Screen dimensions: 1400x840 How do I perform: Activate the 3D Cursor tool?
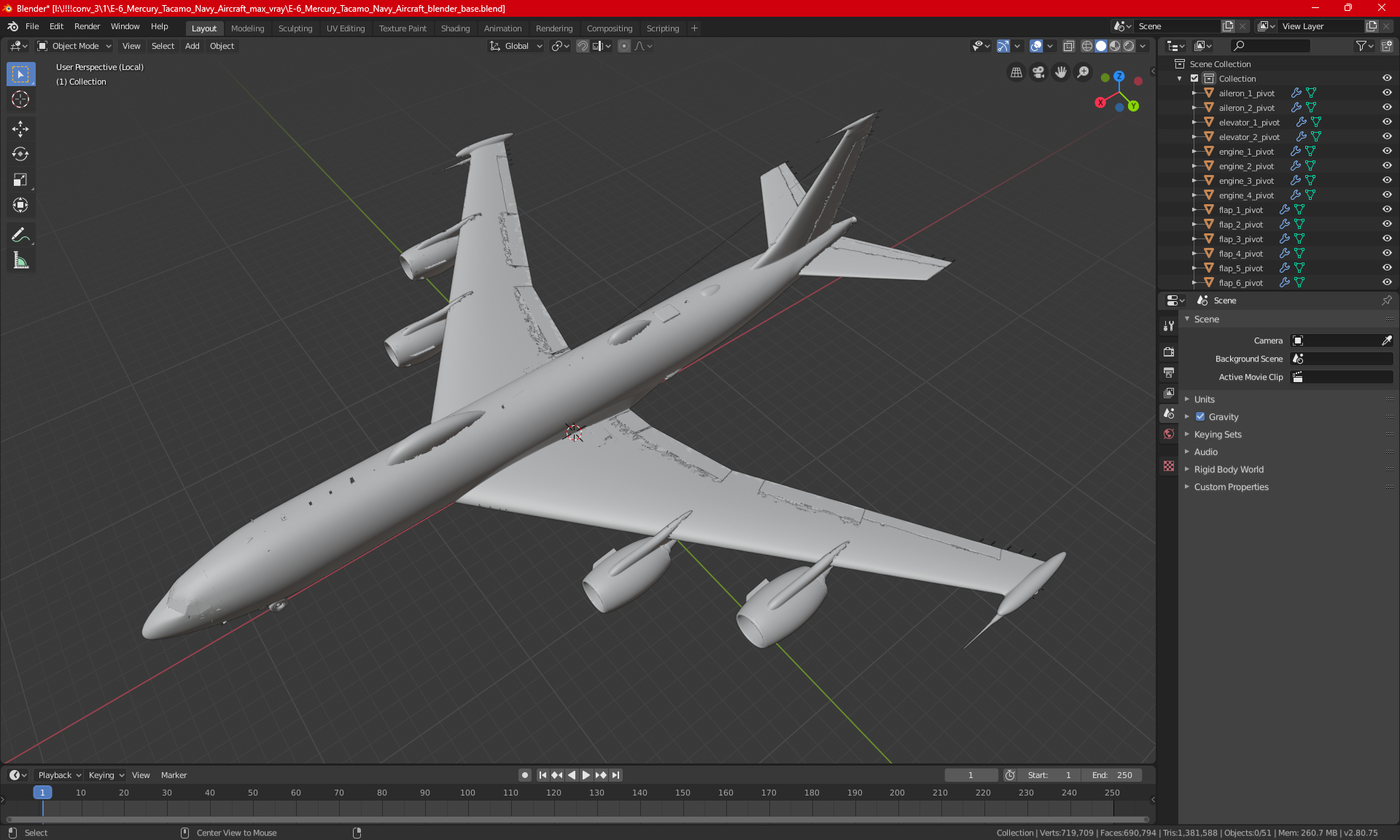pos(20,100)
